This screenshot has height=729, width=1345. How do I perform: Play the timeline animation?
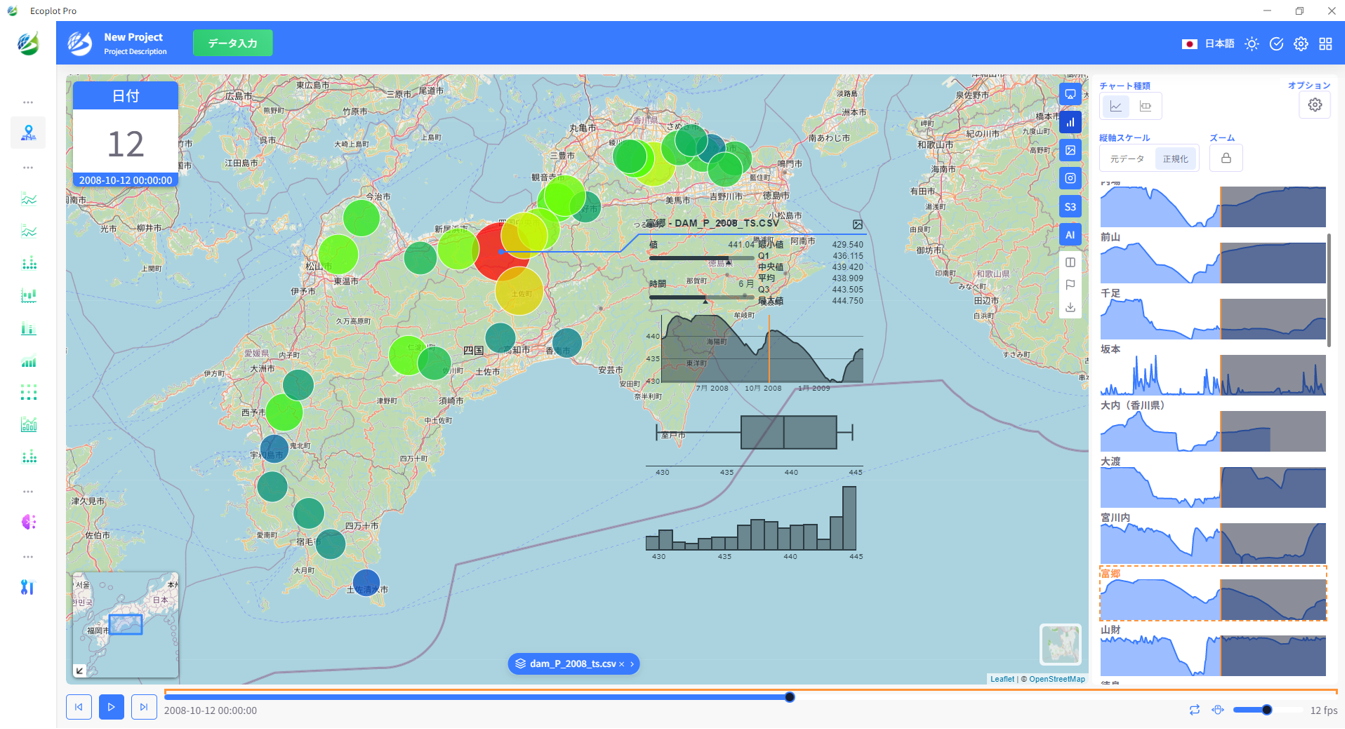(111, 707)
